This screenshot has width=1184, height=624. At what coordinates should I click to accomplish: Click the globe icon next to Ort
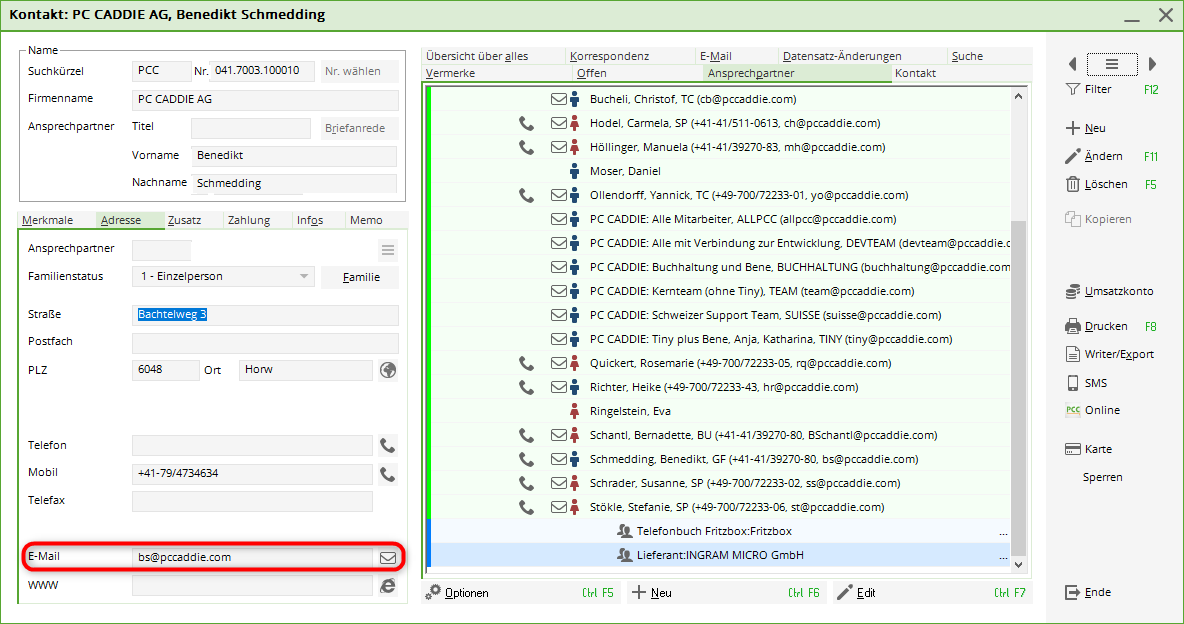point(388,370)
